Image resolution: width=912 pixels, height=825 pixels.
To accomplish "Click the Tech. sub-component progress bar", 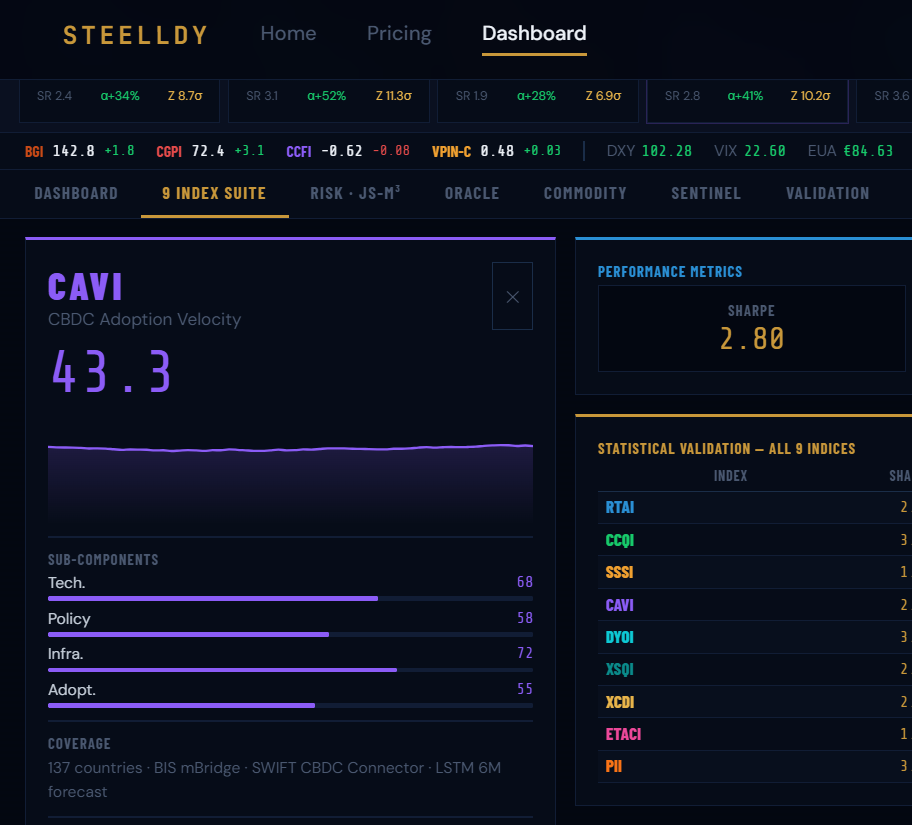I will click(x=290, y=598).
